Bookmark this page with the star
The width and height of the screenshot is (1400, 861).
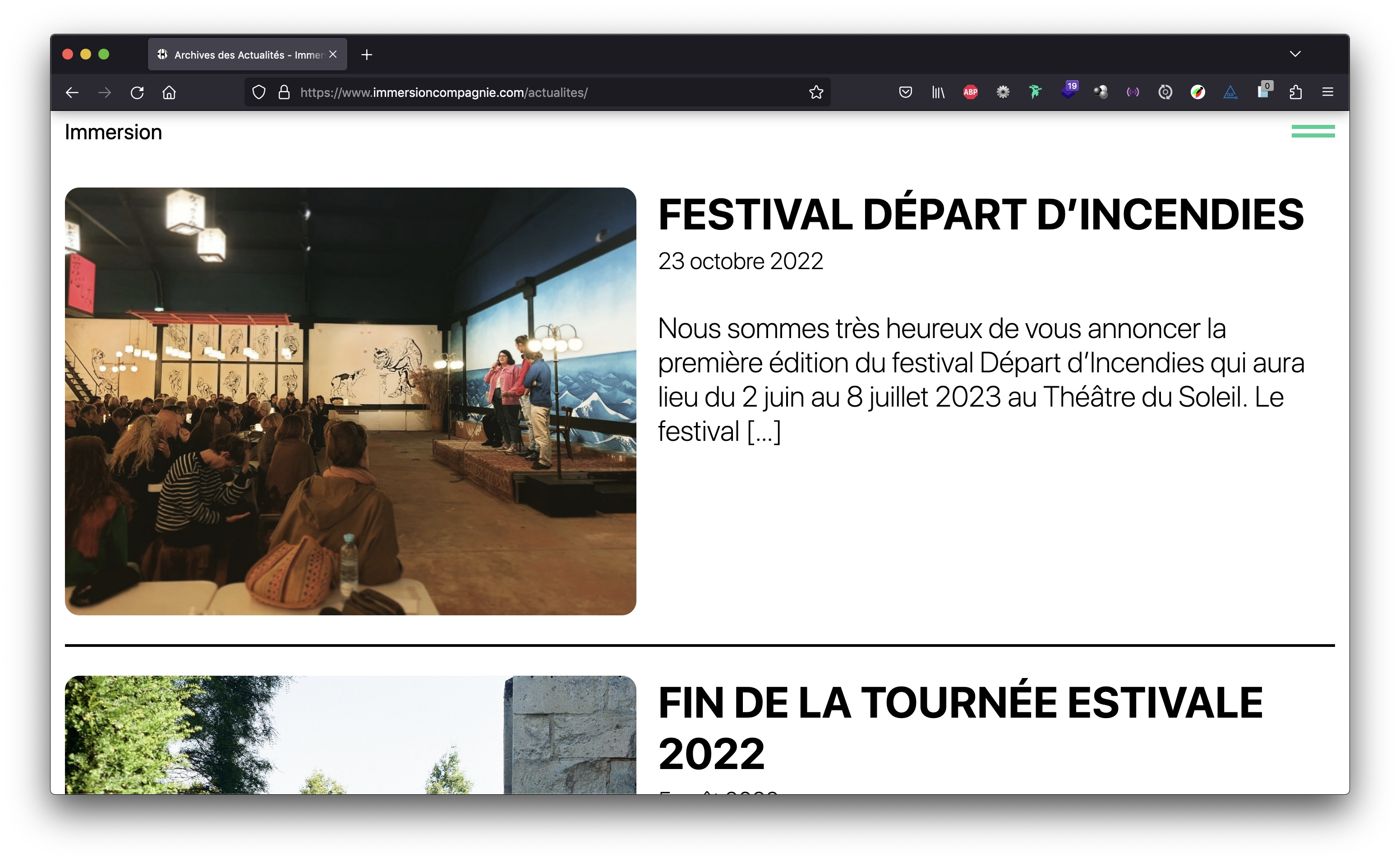pos(816,92)
